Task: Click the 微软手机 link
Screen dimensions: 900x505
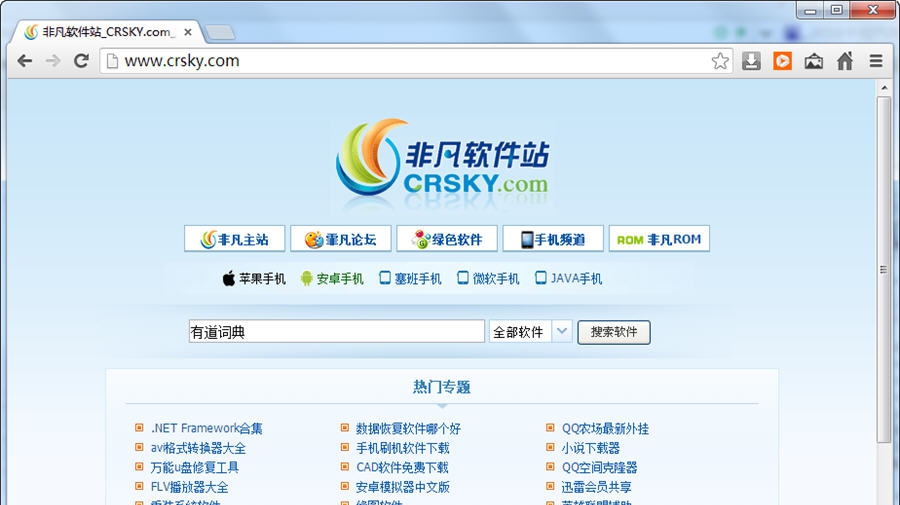Action: 496,279
